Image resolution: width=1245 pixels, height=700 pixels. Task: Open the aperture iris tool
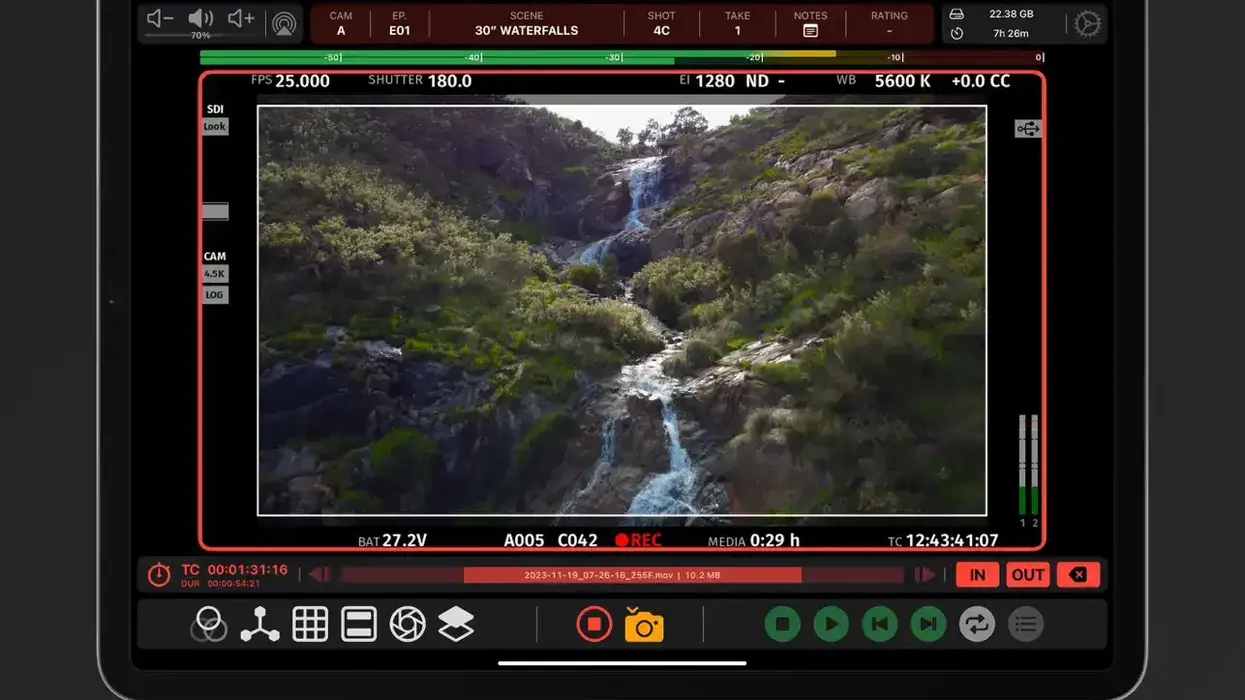(407, 625)
